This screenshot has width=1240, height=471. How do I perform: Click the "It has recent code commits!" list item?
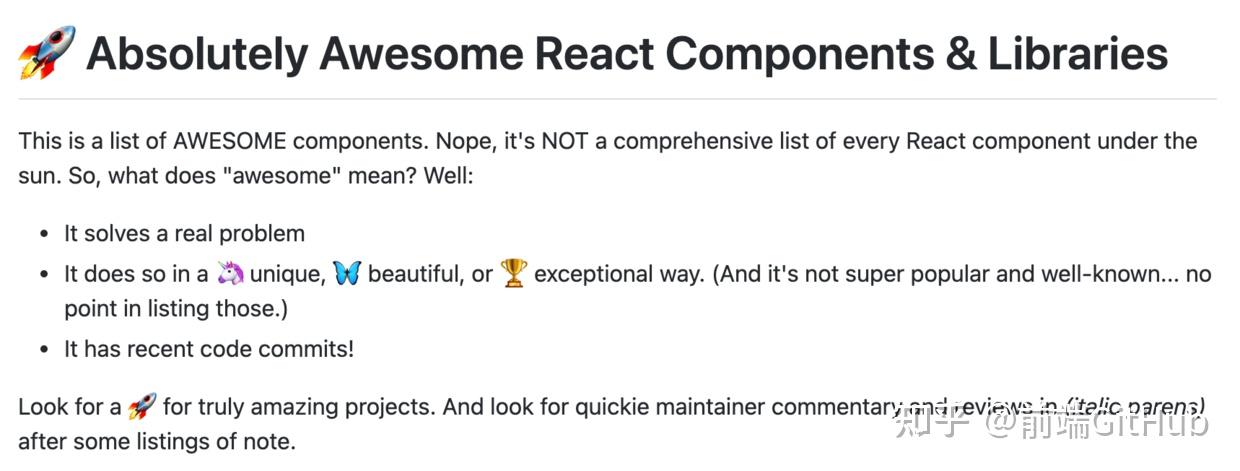point(209,349)
